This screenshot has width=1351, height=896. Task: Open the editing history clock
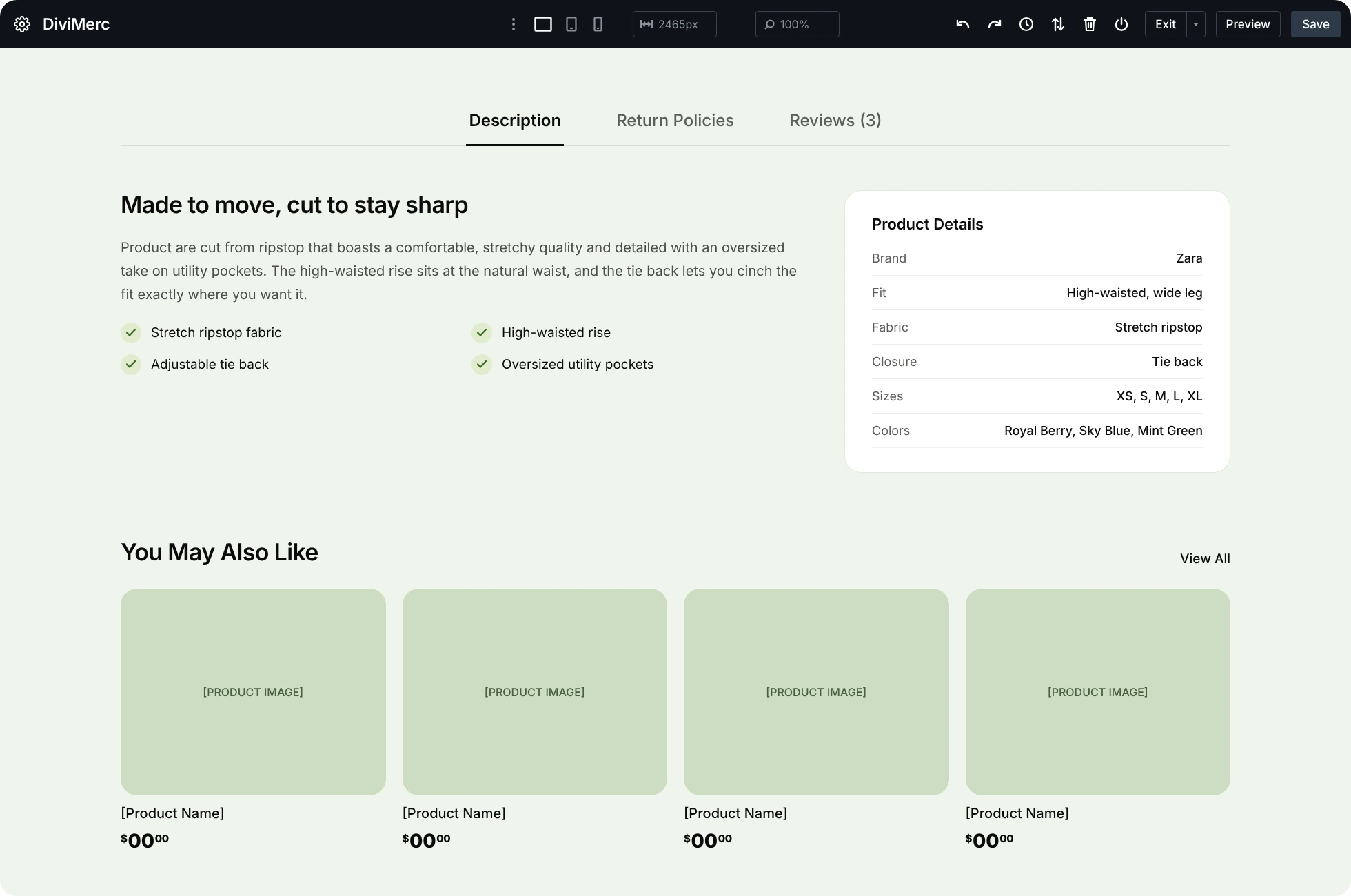click(x=1026, y=24)
